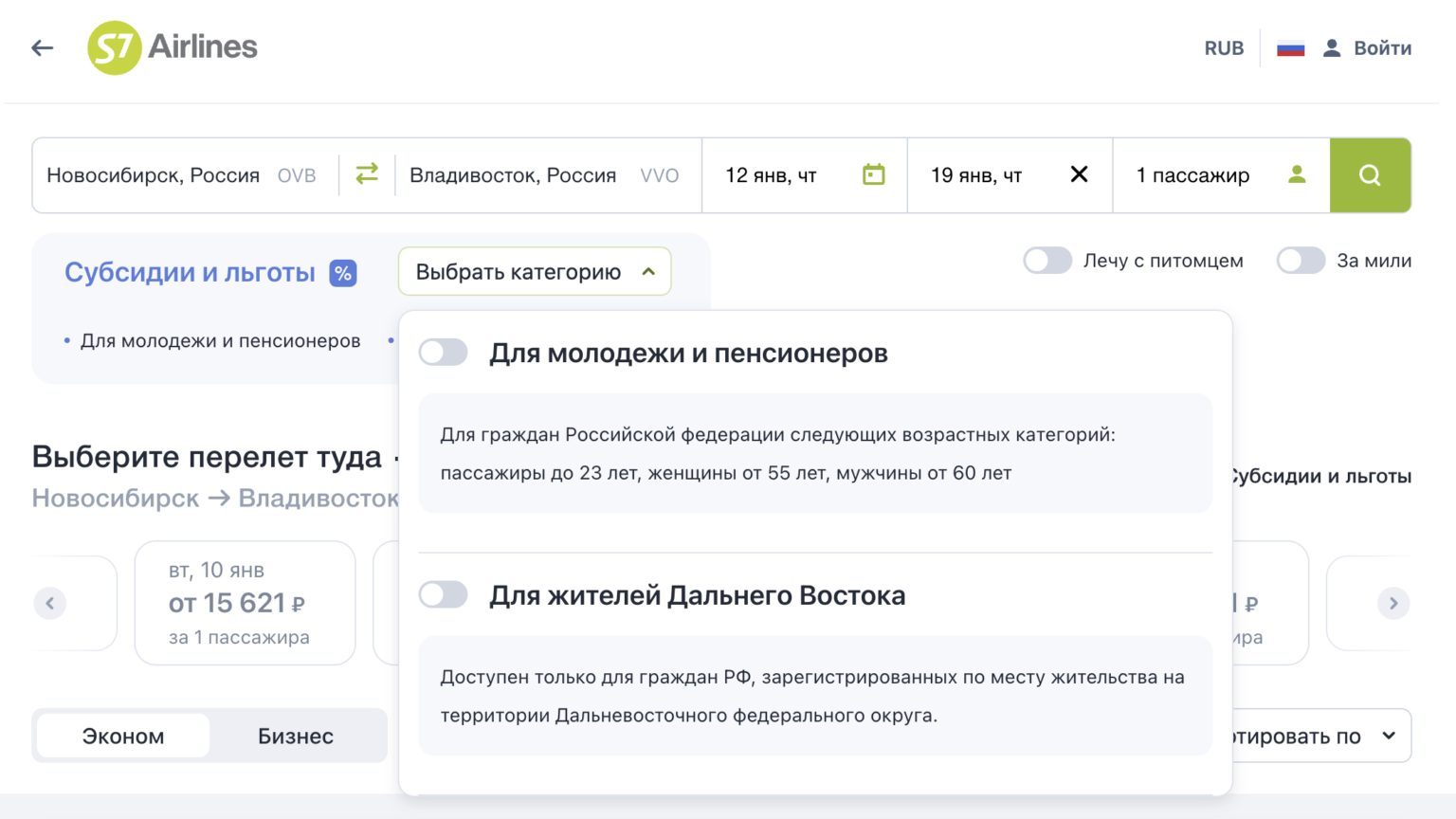
Task: Open departure date 12 янв, чт
Action: tap(804, 175)
